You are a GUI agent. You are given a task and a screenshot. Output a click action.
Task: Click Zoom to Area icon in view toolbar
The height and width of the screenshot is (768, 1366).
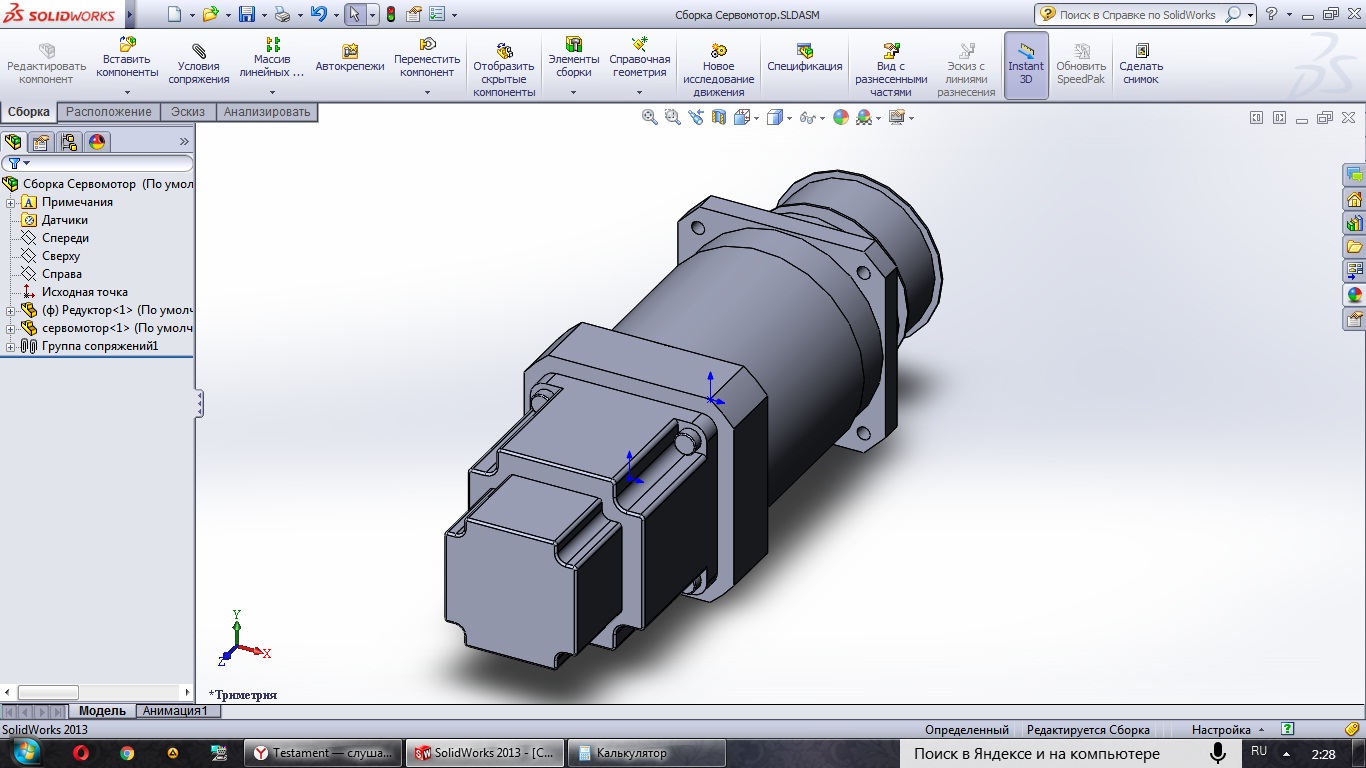(x=673, y=117)
